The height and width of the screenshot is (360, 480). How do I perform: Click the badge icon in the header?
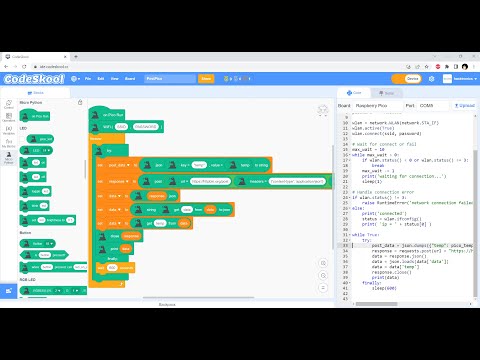pyautogui.click(x=226, y=79)
